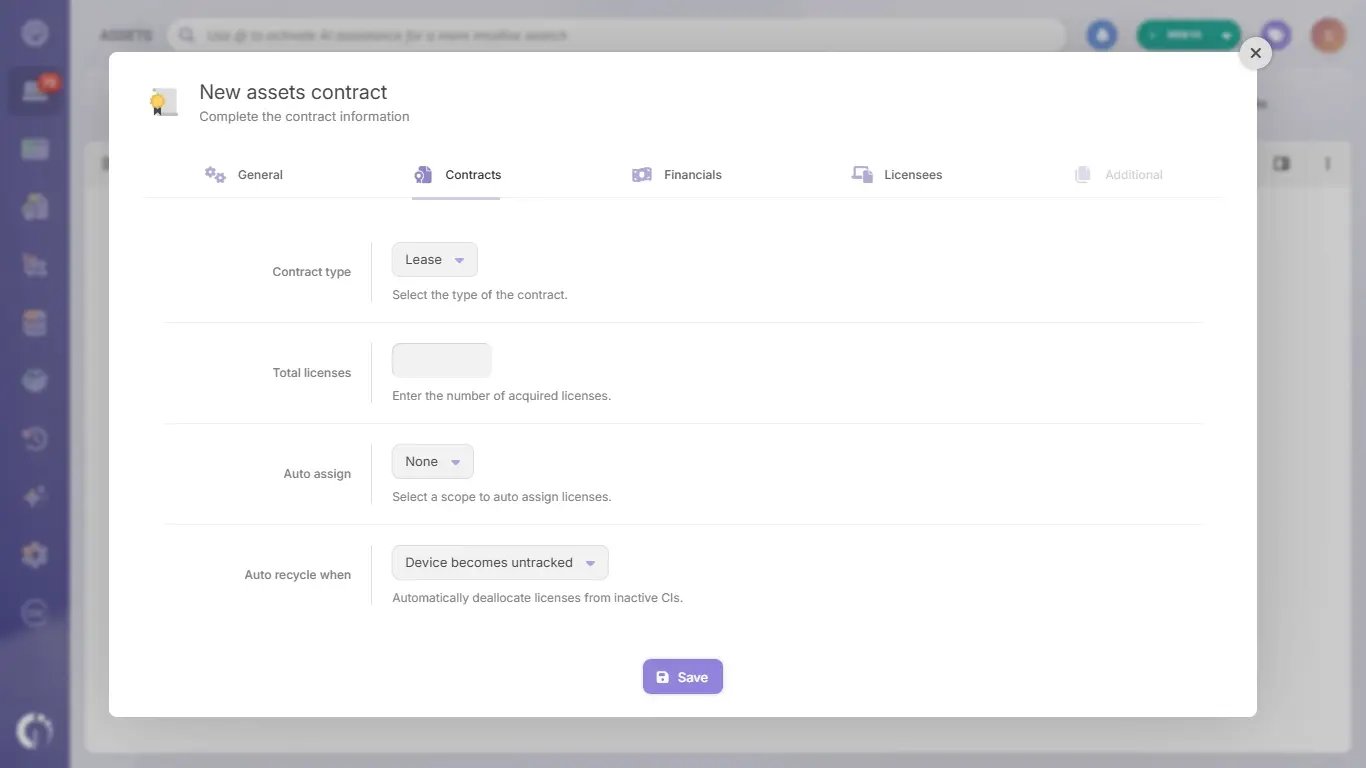This screenshot has height=768, width=1366.
Task: Click the app logo at the sidebar bottom
Action: (35, 730)
